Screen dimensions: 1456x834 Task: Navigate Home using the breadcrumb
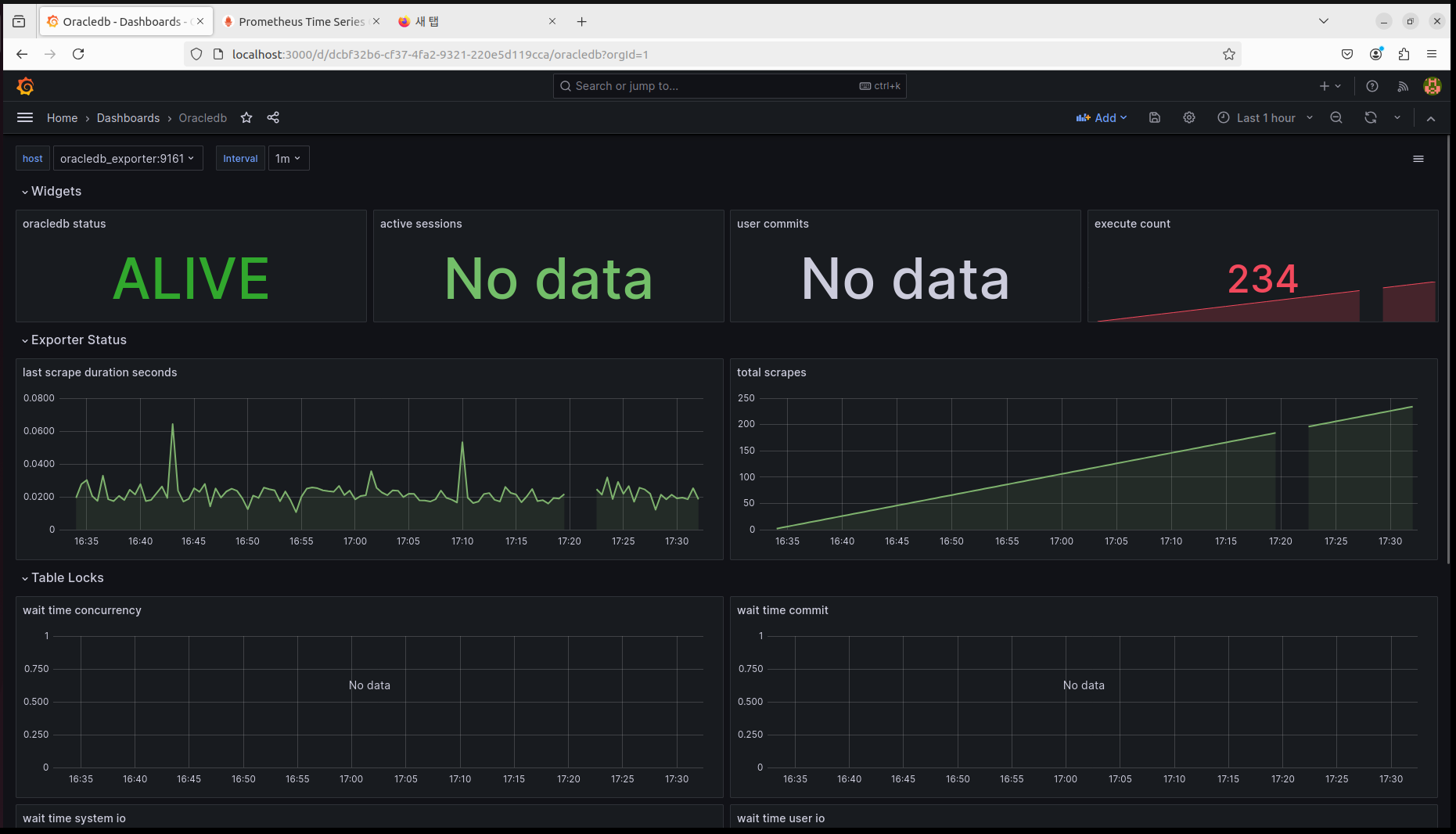(62, 117)
